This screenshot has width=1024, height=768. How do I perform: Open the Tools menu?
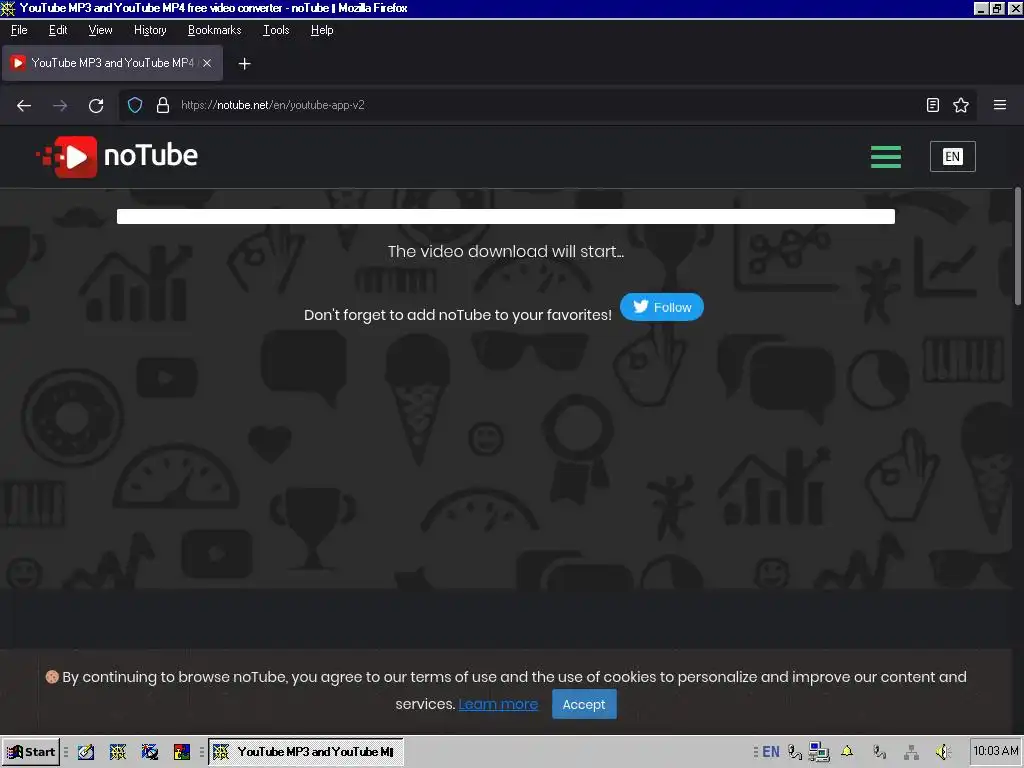pyautogui.click(x=276, y=30)
